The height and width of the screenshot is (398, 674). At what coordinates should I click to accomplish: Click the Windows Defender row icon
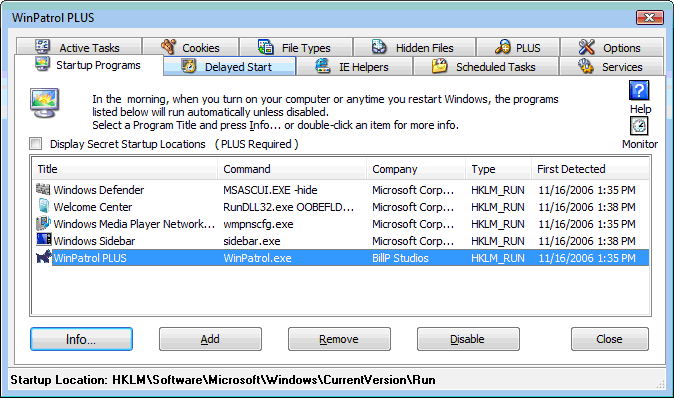43,189
